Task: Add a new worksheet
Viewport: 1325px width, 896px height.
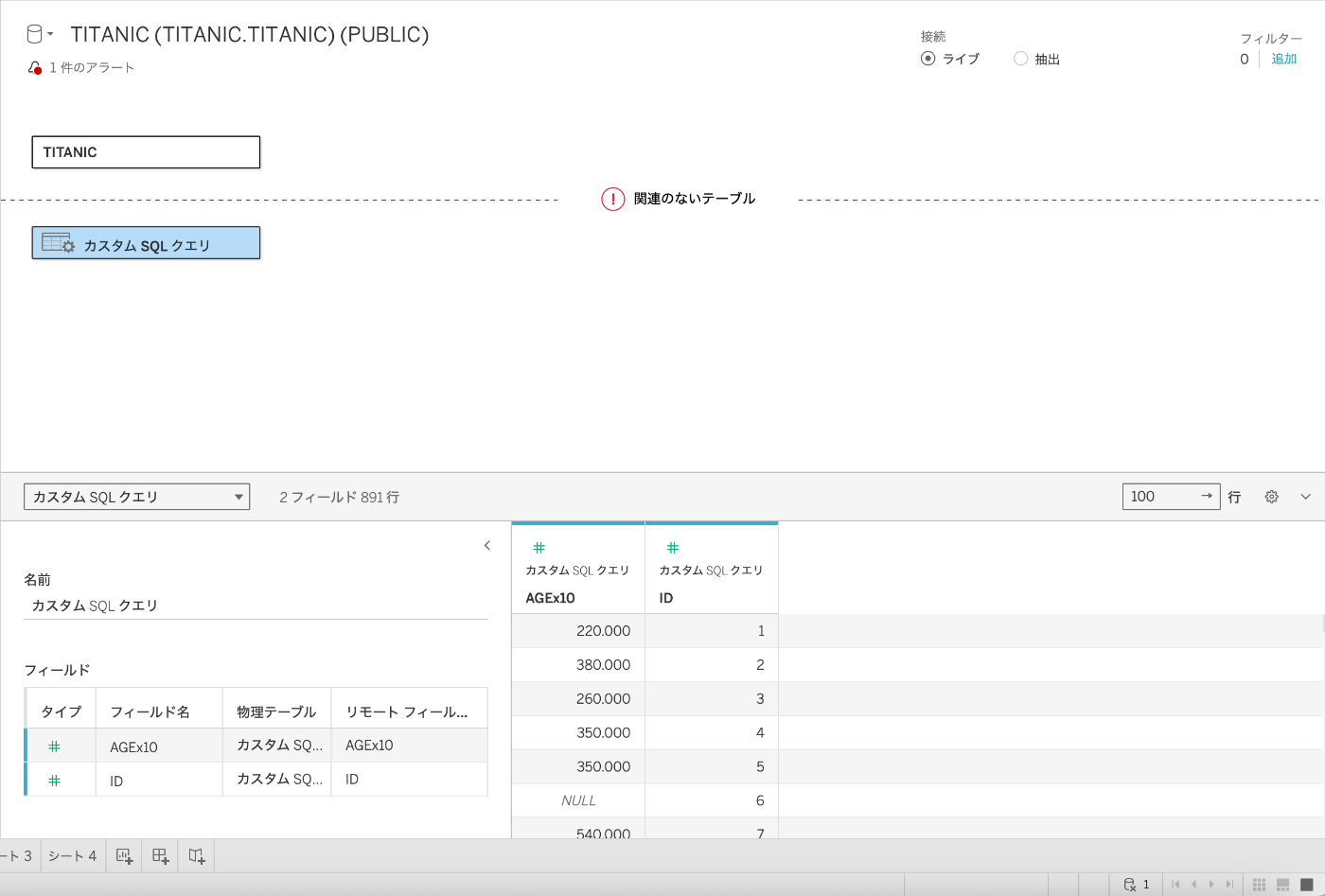Action: tap(124, 856)
